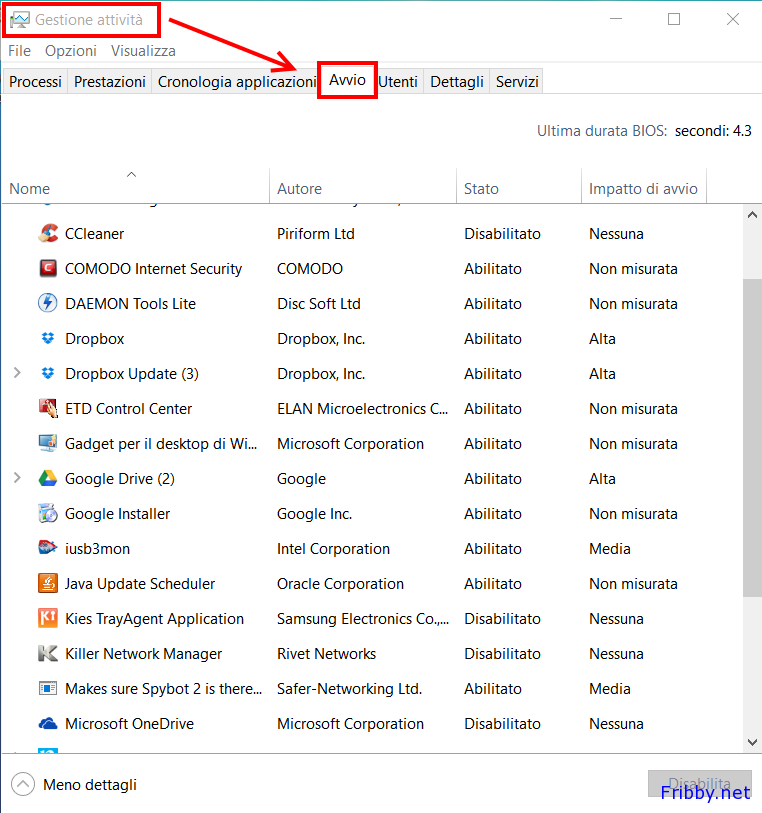Click the CCleaner icon in the list

(x=47, y=234)
